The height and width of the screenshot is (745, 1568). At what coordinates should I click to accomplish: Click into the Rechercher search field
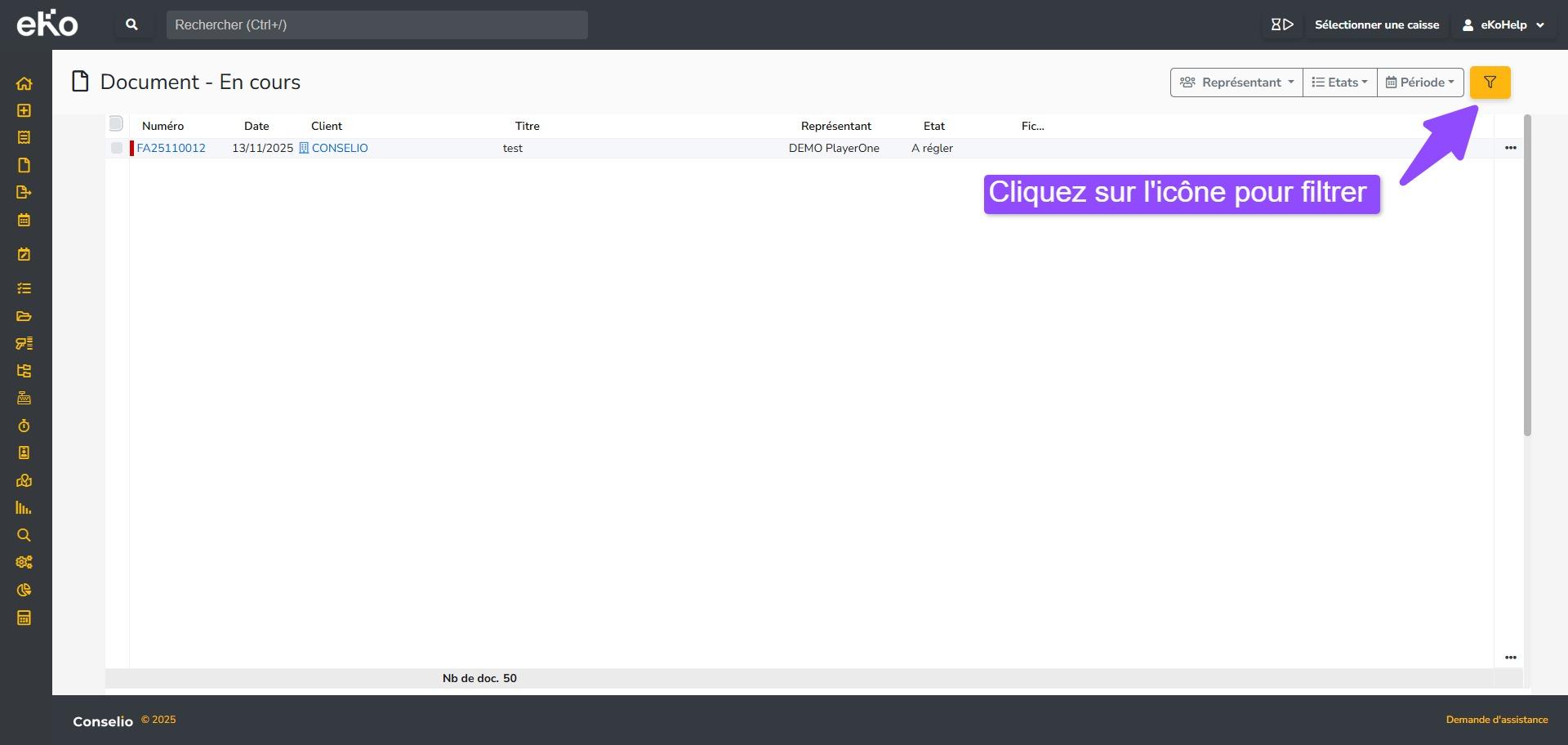click(376, 25)
